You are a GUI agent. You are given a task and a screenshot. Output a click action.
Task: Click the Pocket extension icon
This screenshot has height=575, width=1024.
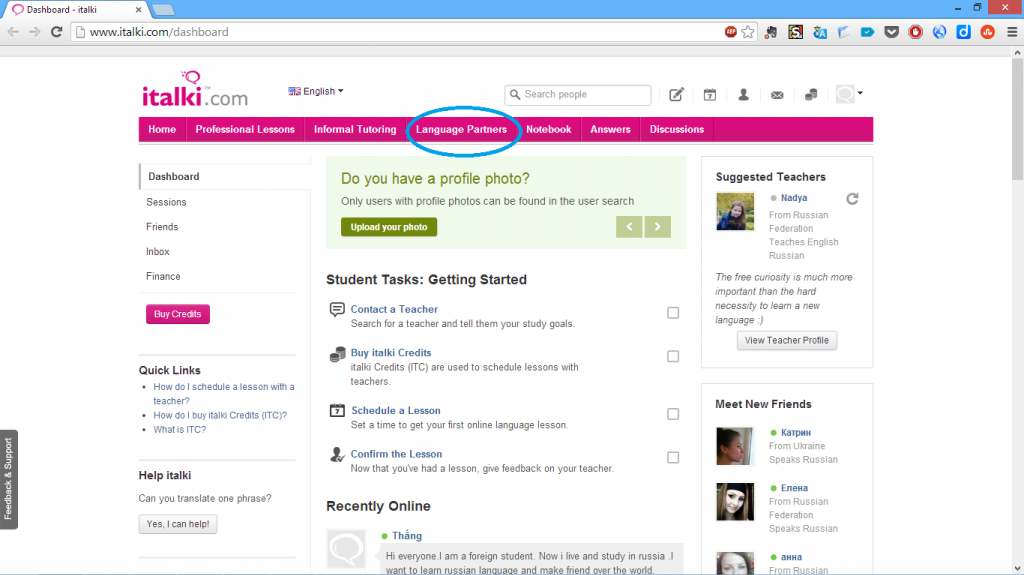(891, 31)
